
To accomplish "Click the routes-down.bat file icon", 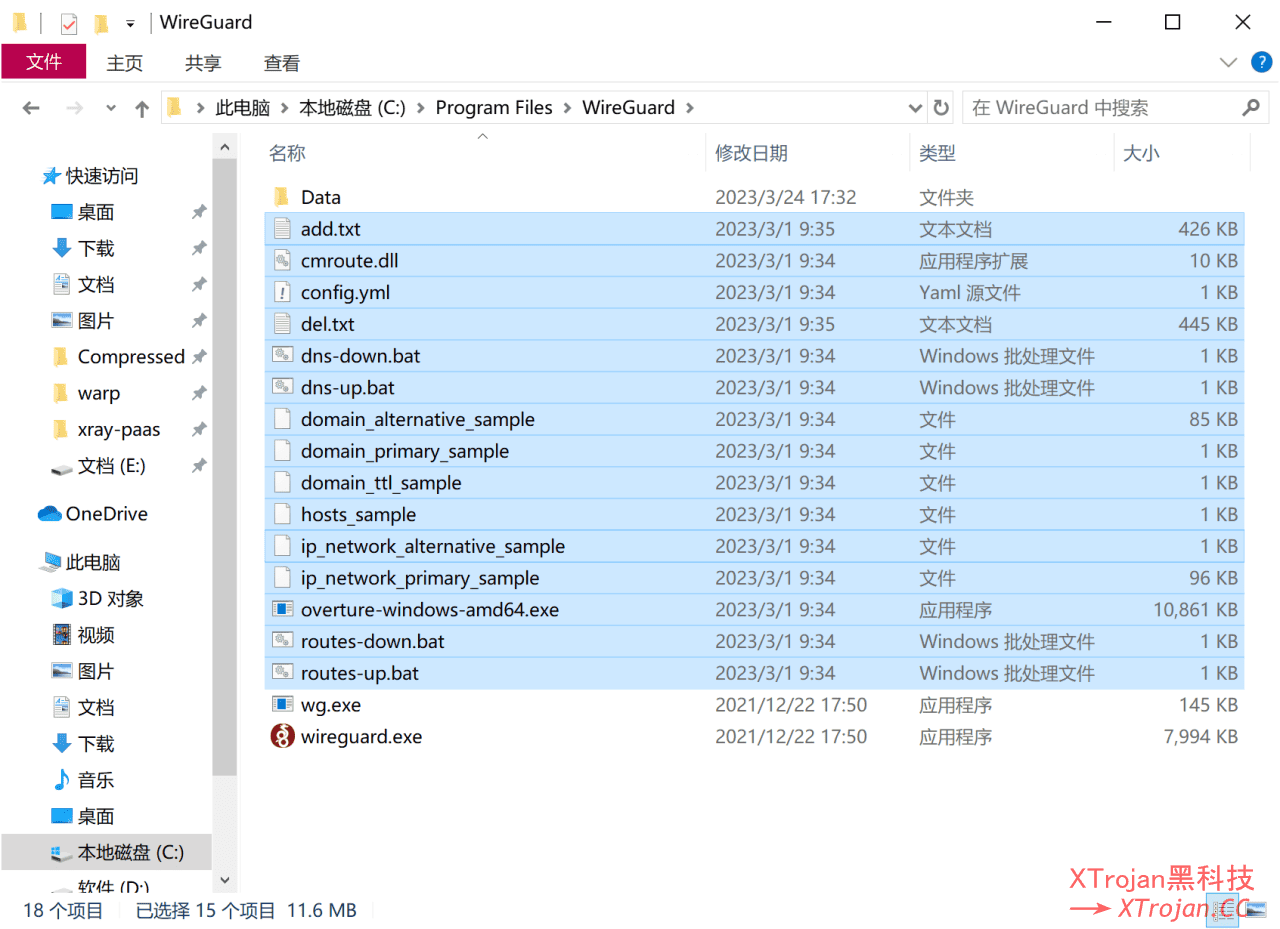I will [x=282, y=641].
